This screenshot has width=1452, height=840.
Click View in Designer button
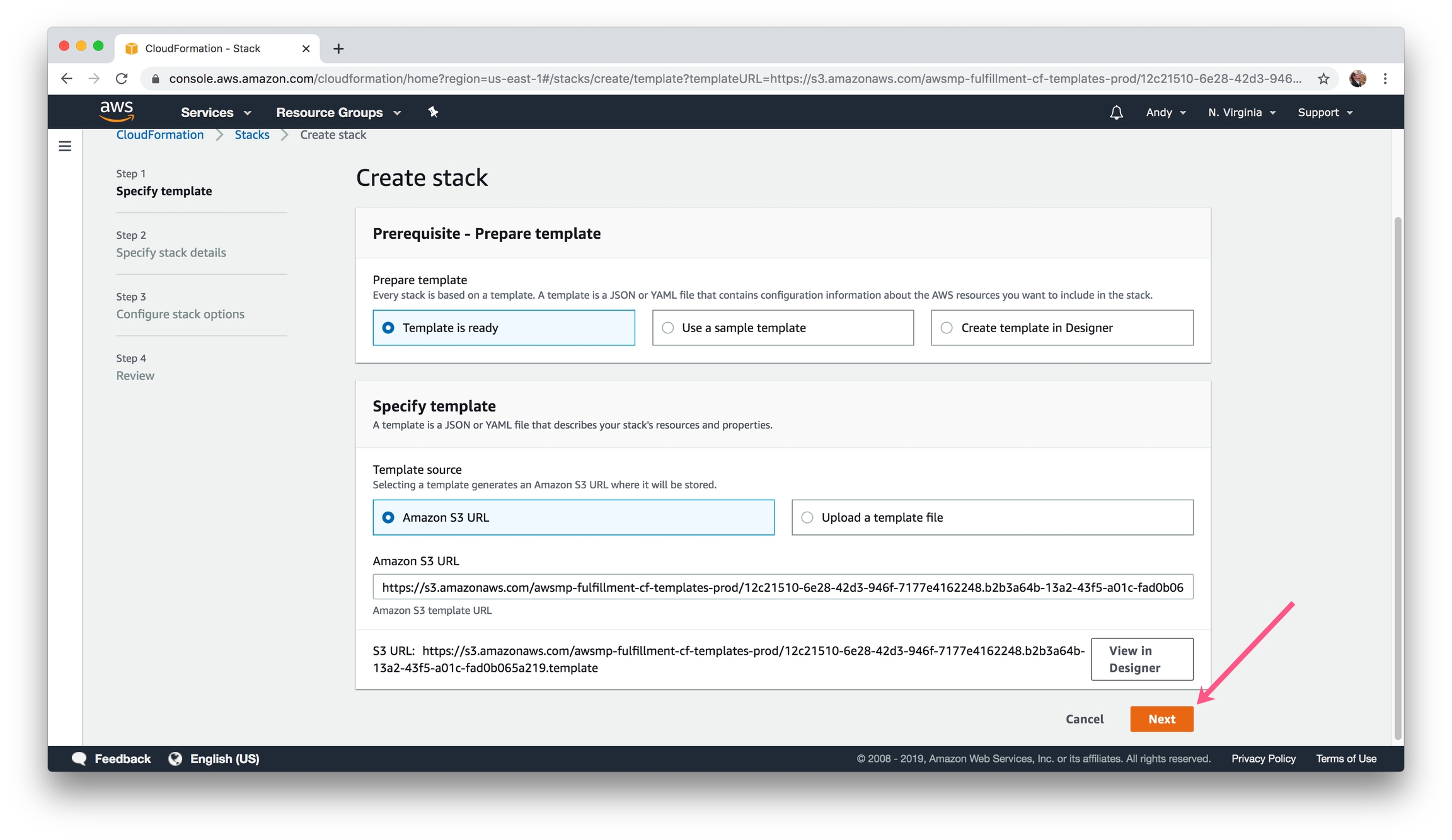1142,659
